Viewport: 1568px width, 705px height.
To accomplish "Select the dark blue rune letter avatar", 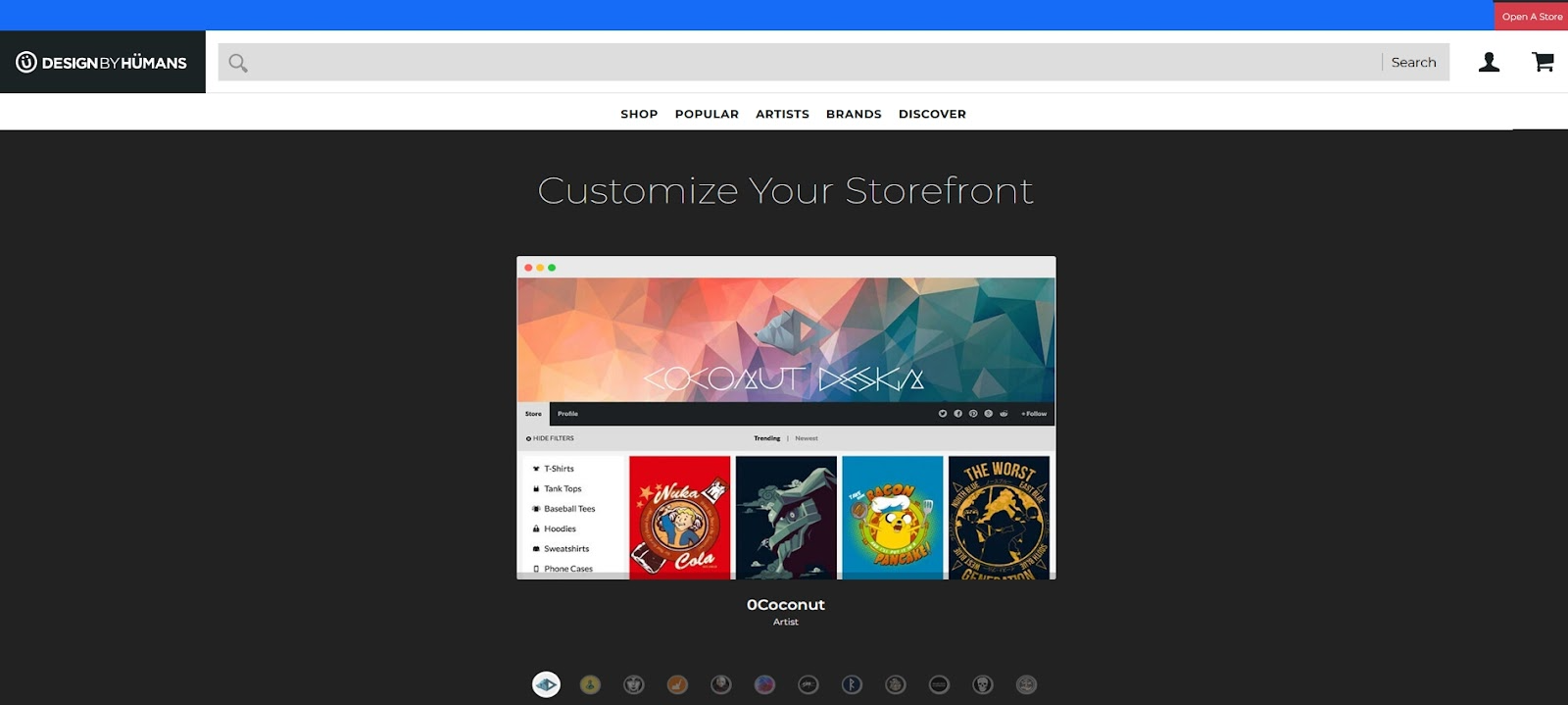I will click(852, 684).
